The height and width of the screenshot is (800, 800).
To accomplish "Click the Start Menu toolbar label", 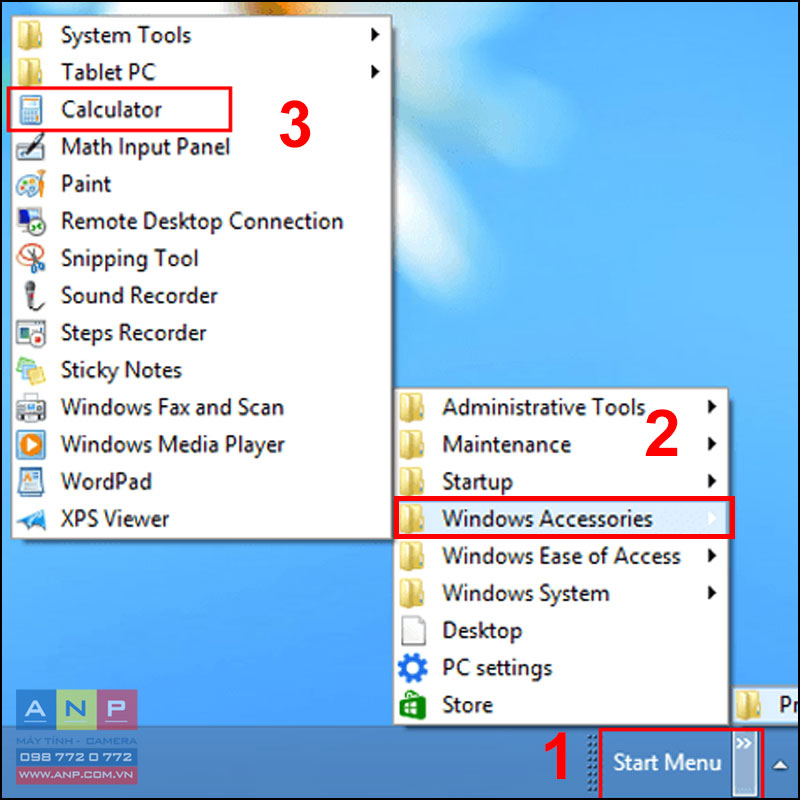I will [667, 762].
